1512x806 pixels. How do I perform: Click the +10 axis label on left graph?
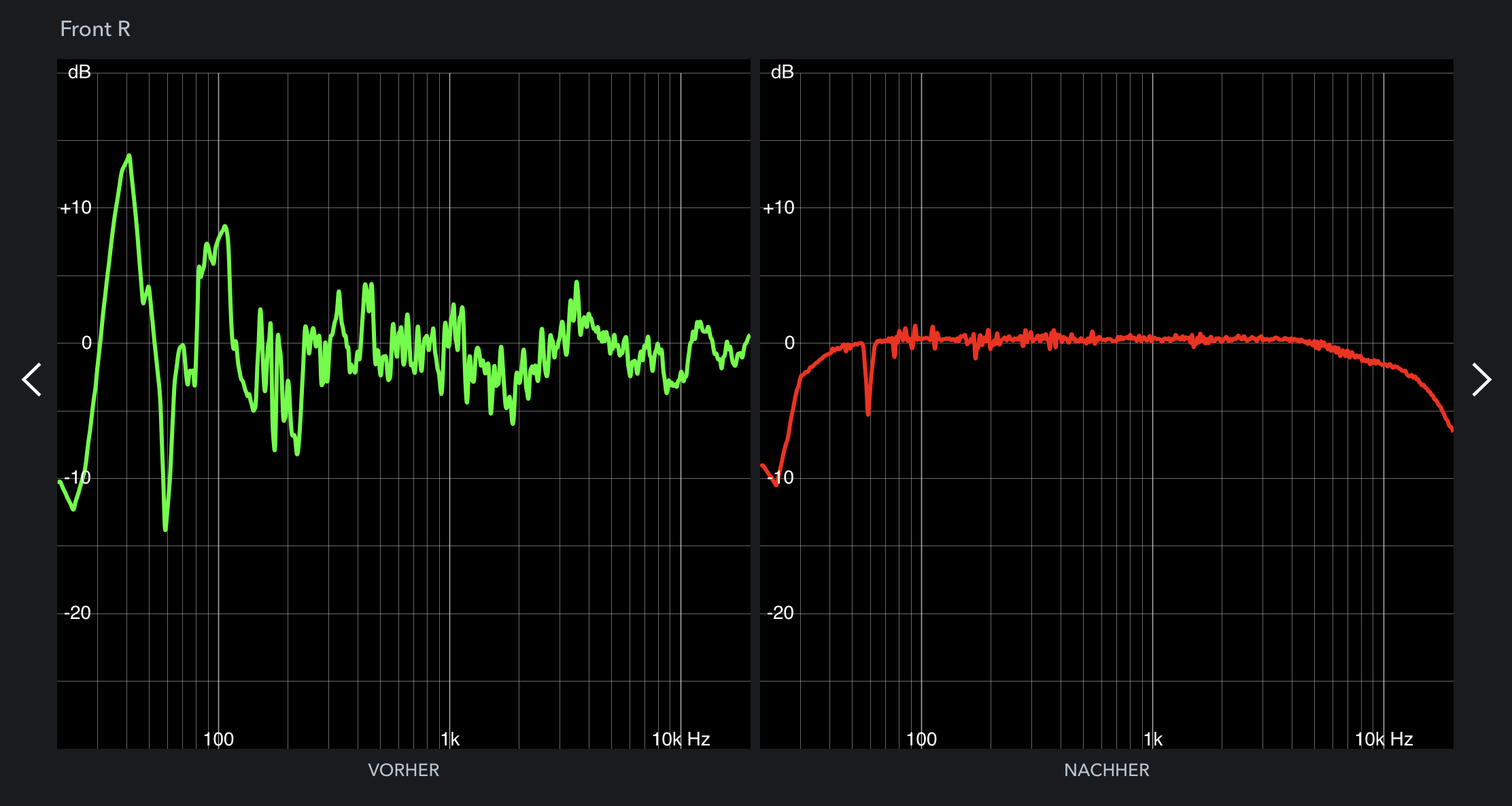point(75,207)
